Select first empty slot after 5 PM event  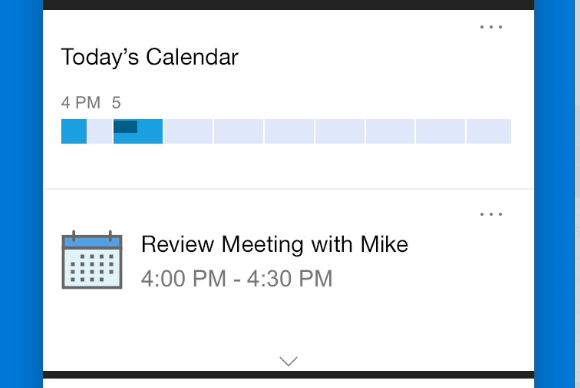click(188, 131)
